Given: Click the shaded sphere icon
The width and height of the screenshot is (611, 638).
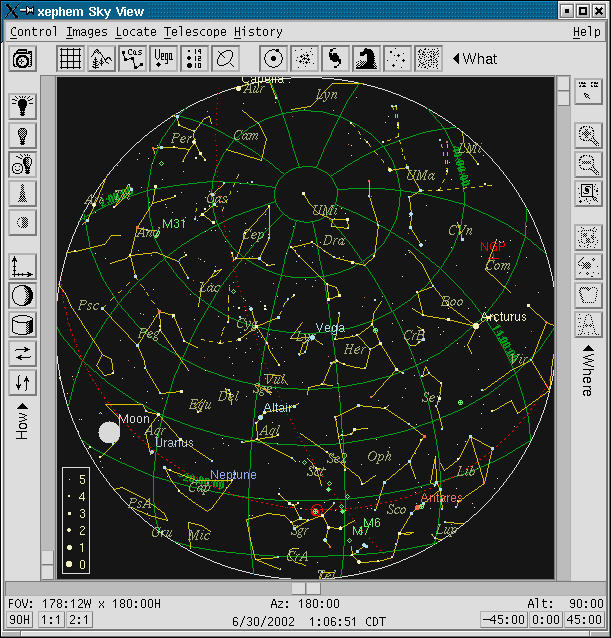Looking at the screenshot, I should 22,296.
